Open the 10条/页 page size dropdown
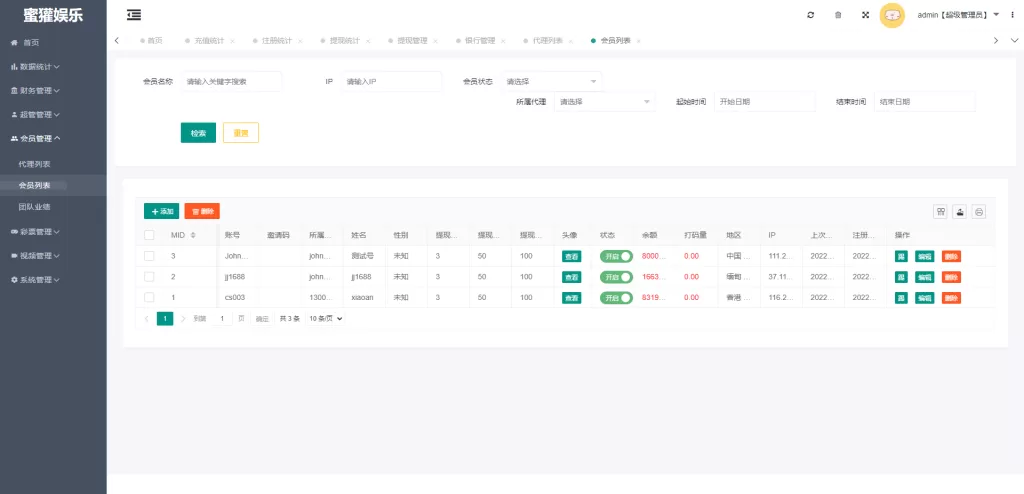1024x494 pixels. click(325, 319)
